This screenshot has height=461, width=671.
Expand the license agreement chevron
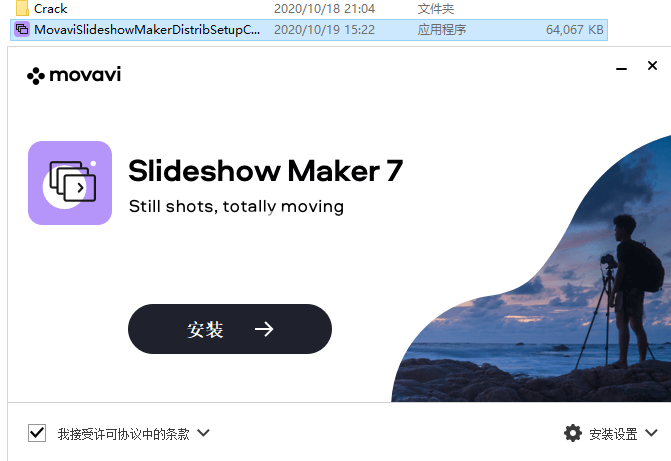(204, 433)
